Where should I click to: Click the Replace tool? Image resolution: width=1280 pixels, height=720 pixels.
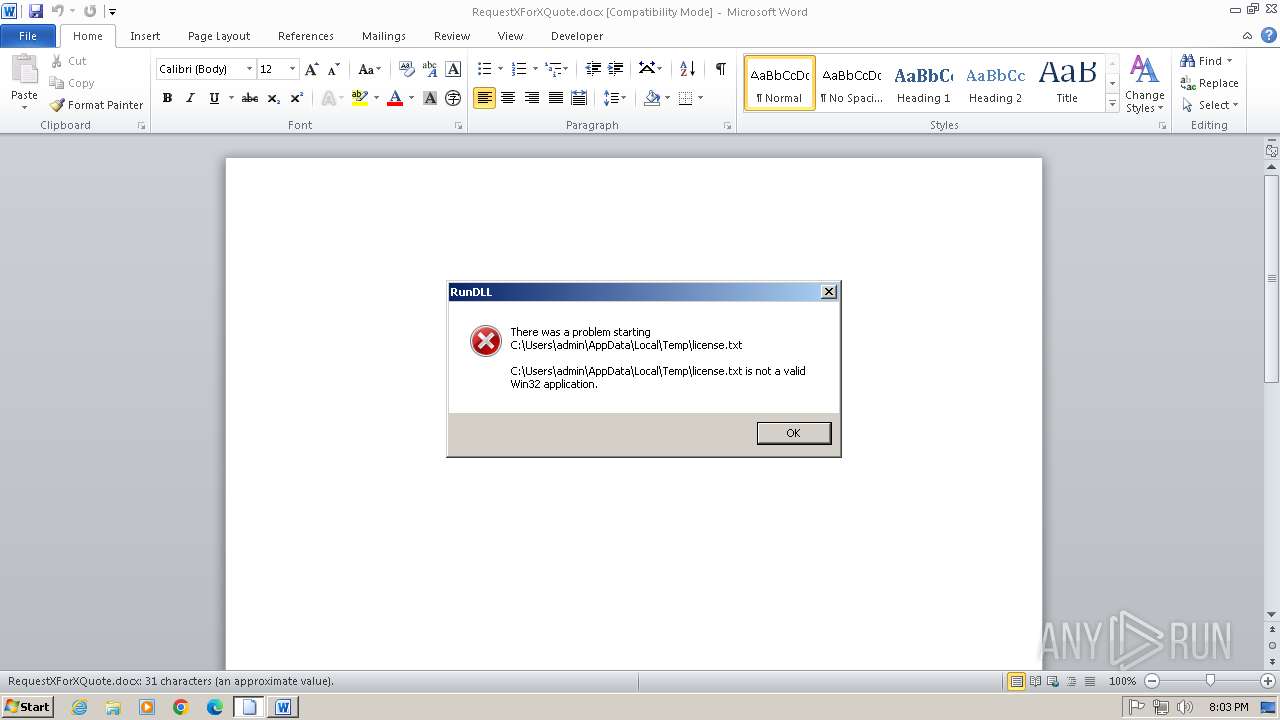[1209, 83]
